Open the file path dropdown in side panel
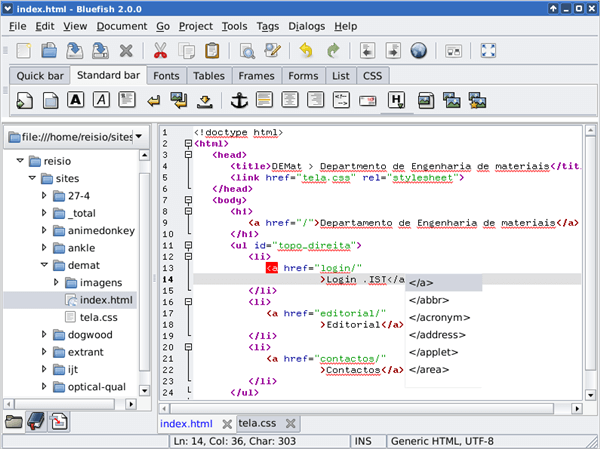 pos(138,136)
